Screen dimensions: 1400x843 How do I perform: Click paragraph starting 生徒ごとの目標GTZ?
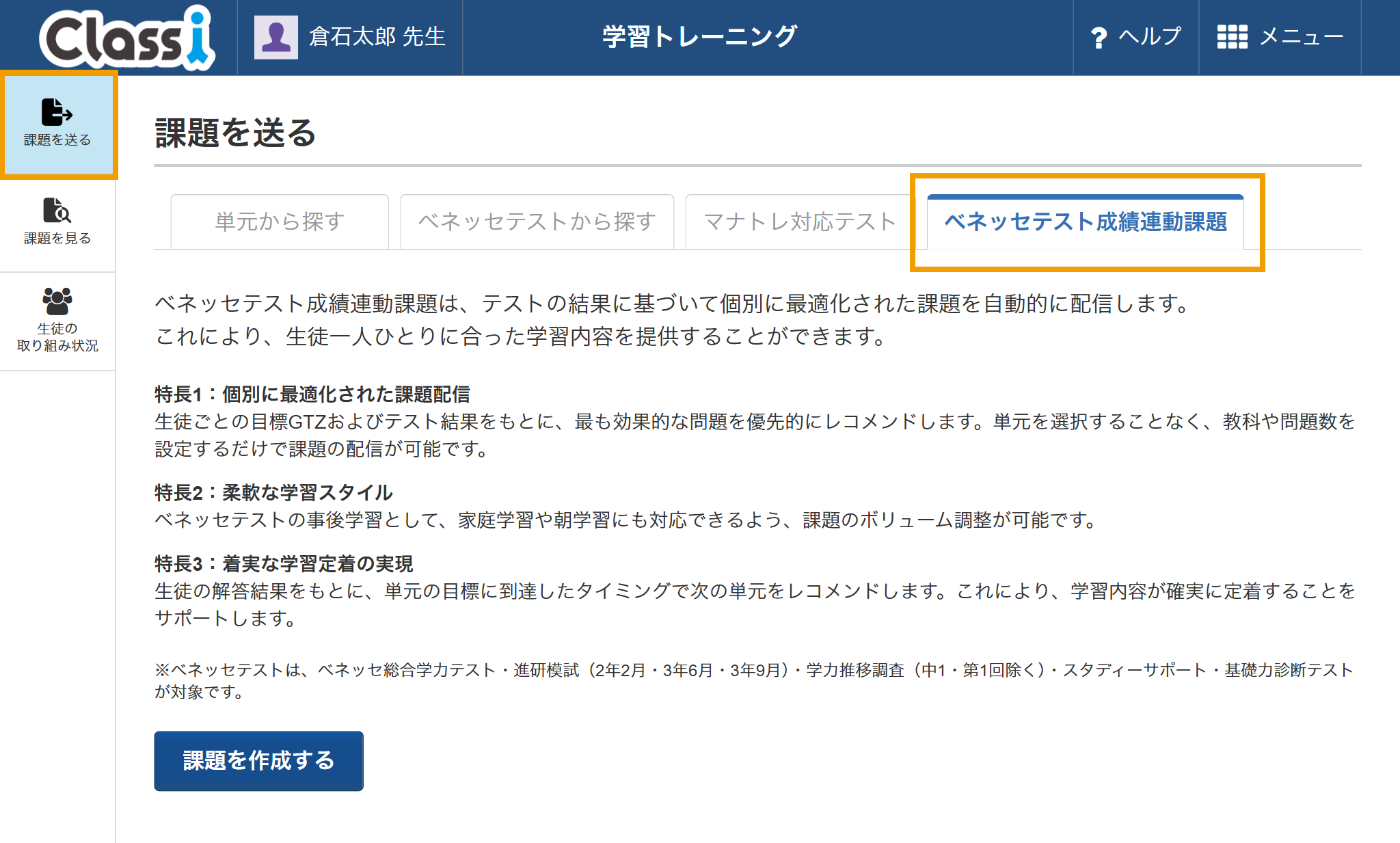(x=755, y=436)
